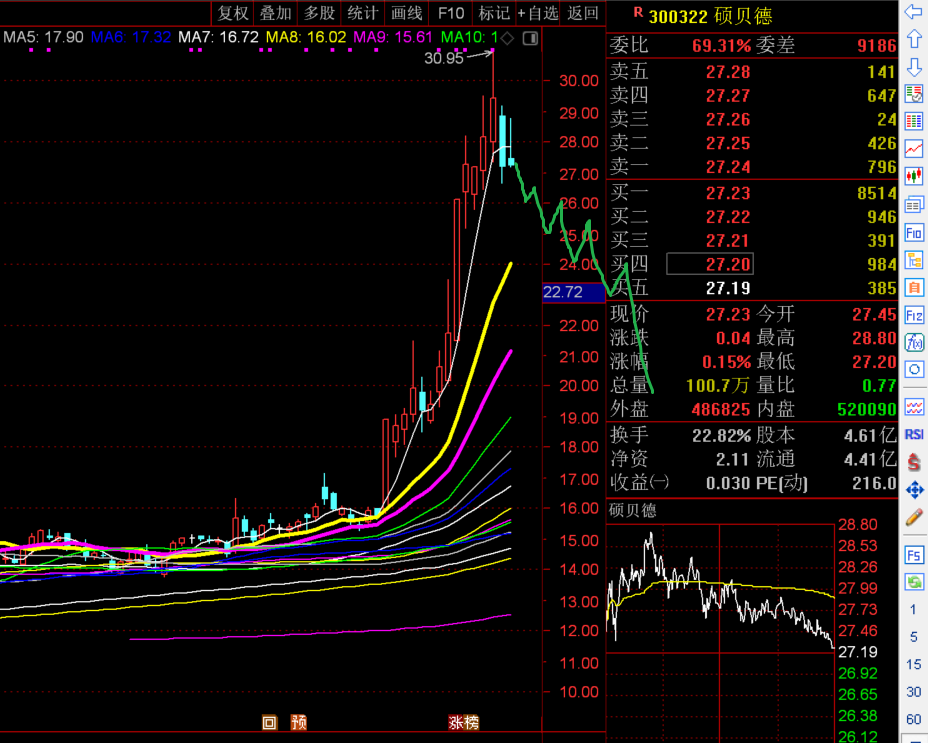Open the wavy indicator lines icon
Image resolution: width=928 pixels, height=743 pixels.
914,407
